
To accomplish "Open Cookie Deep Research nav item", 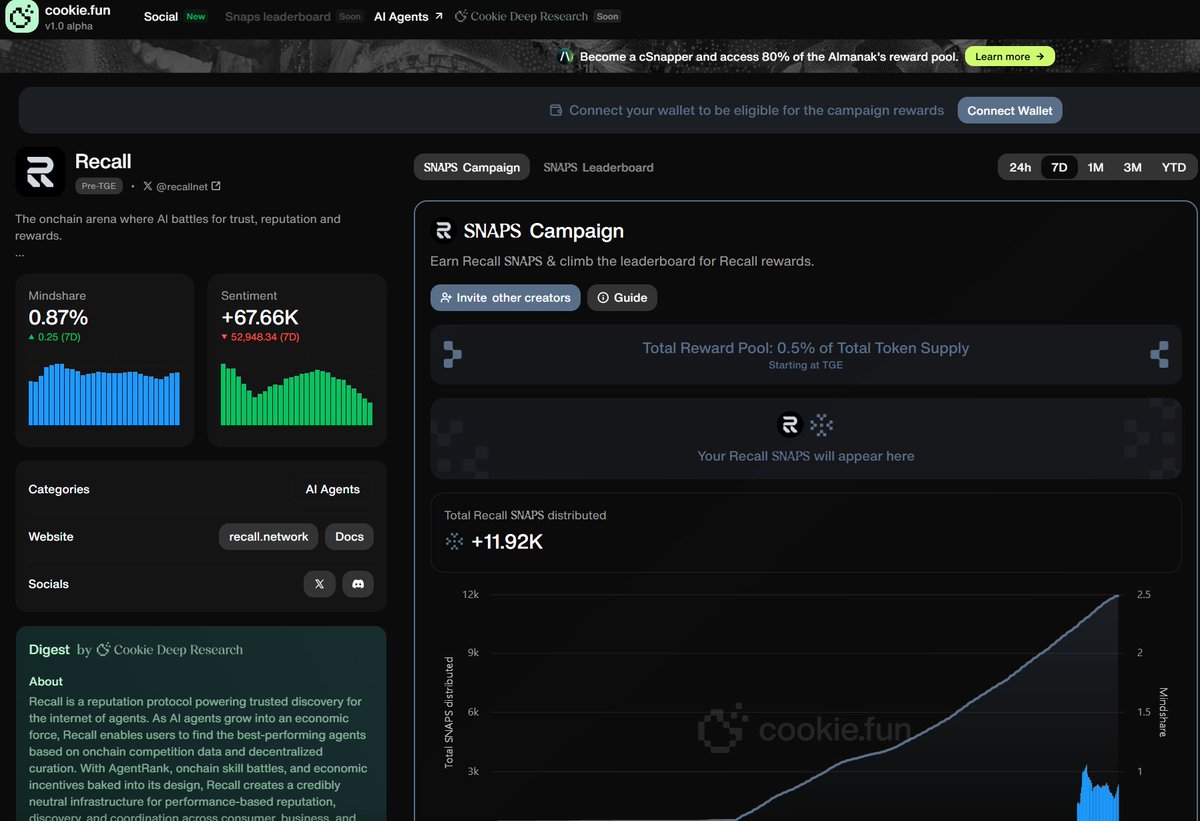I will tap(529, 17).
